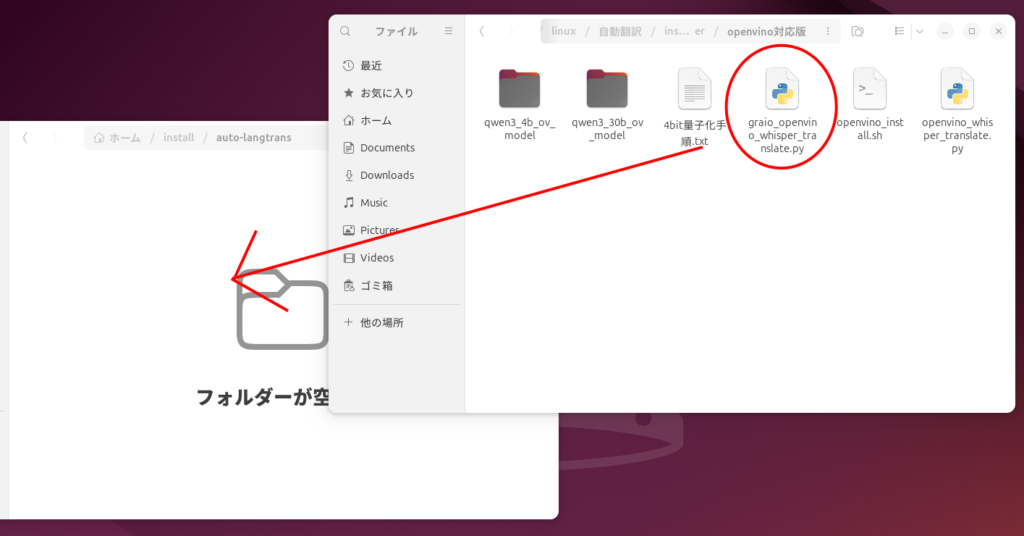Select 最近 (Recent) in the sidebar
The image size is (1024, 536).
point(371,66)
